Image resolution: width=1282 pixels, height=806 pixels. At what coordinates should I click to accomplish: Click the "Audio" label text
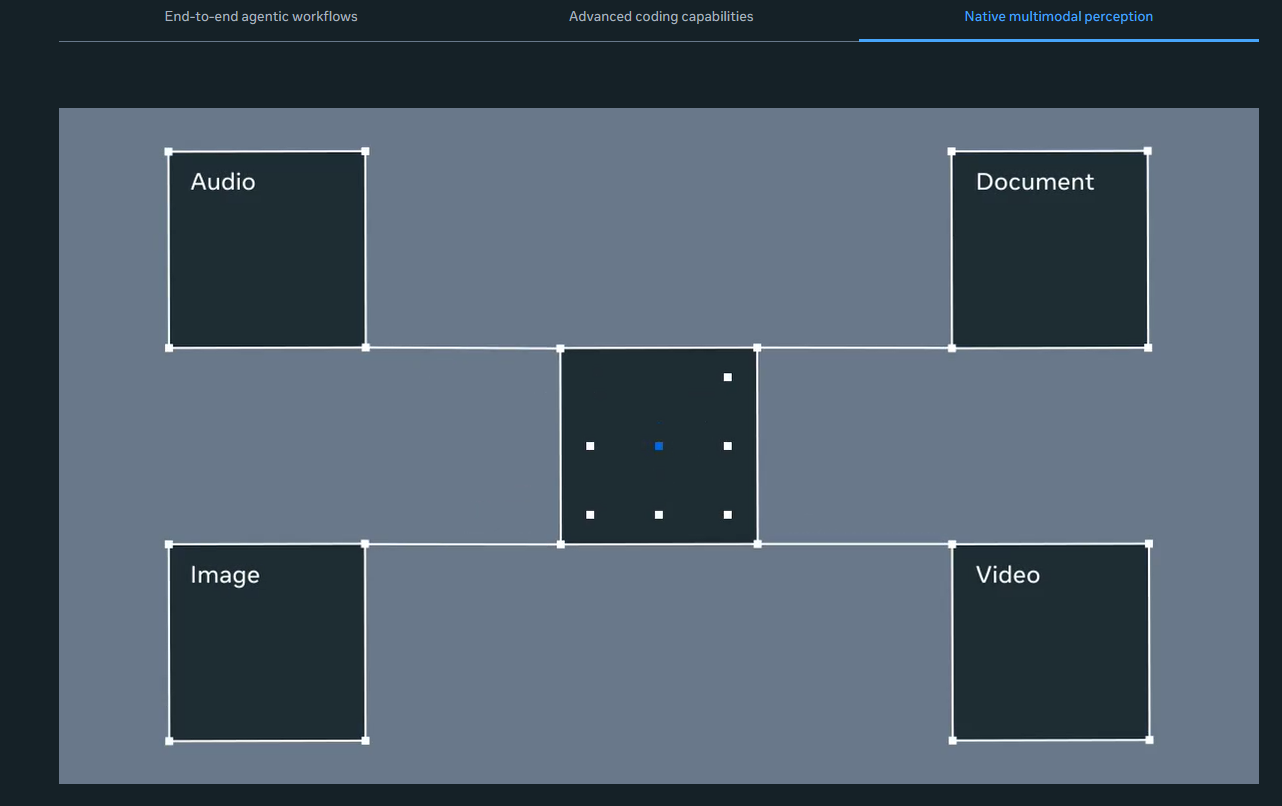pyautogui.click(x=223, y=182)
